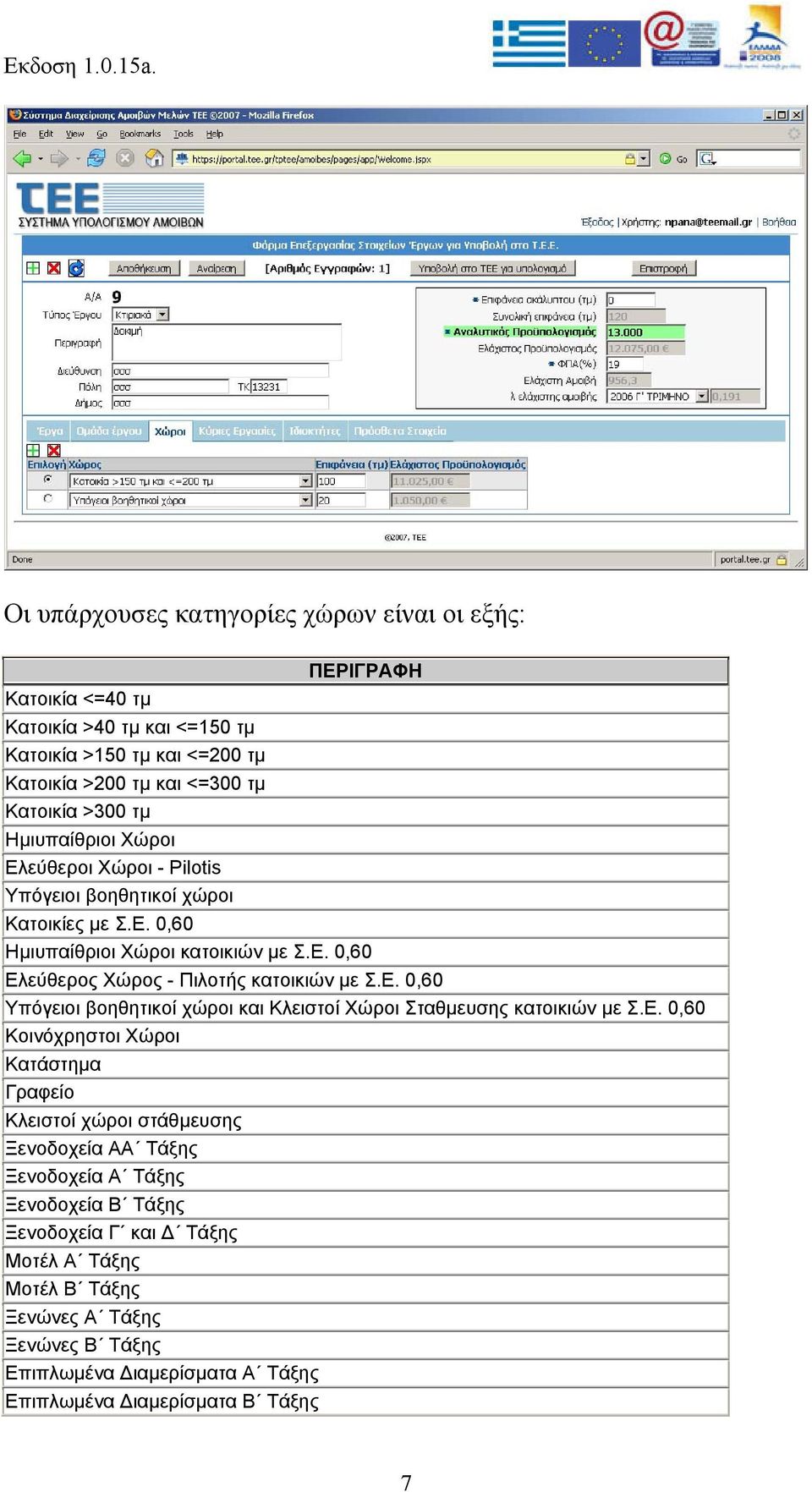Image resolution: width=812 pixels, height=1492 pixels.
Task: Delete selected space row with red X
Action: [x=54, y=450]
